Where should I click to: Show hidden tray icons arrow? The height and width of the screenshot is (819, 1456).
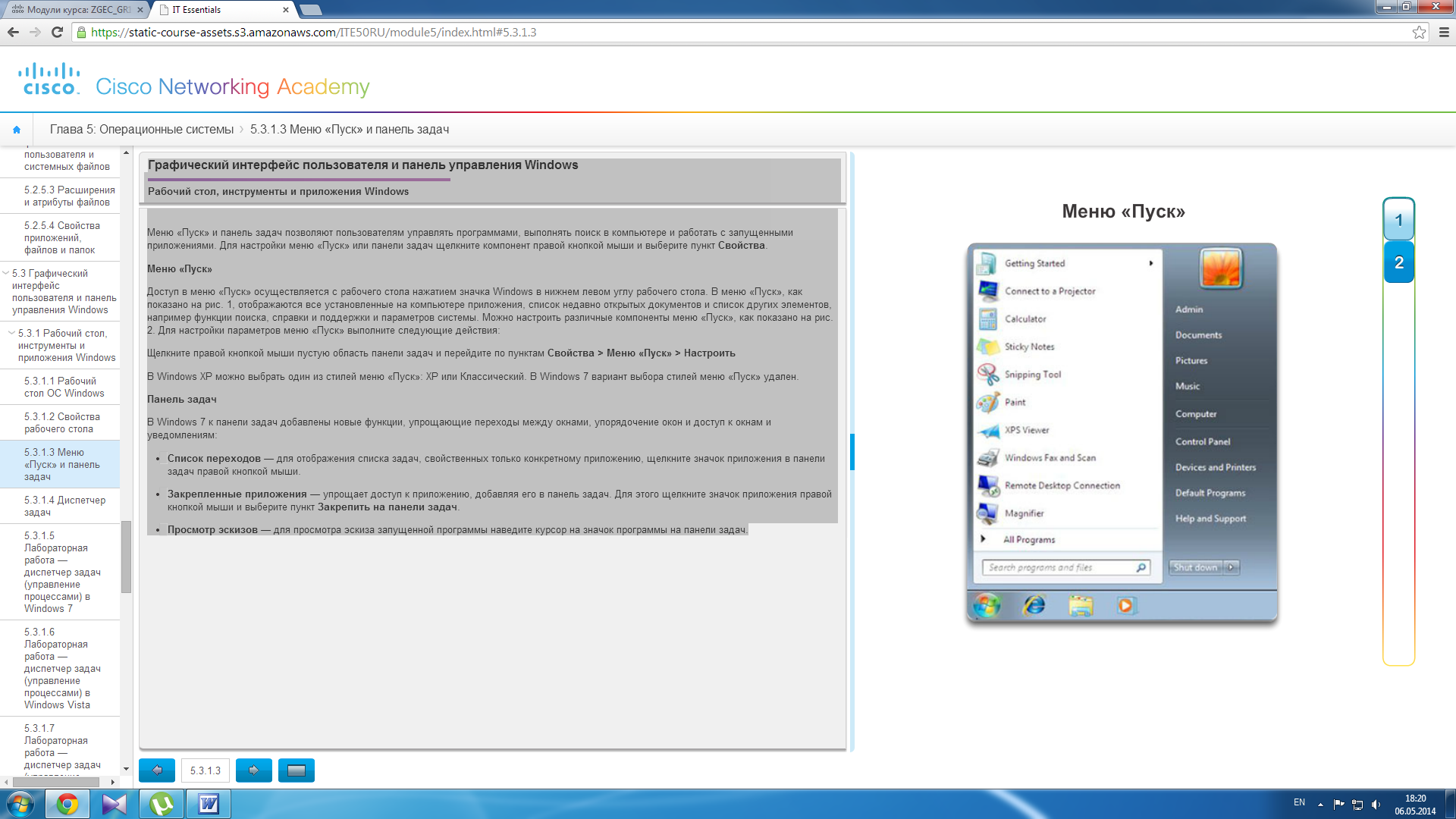click(x=1320, y=805)
